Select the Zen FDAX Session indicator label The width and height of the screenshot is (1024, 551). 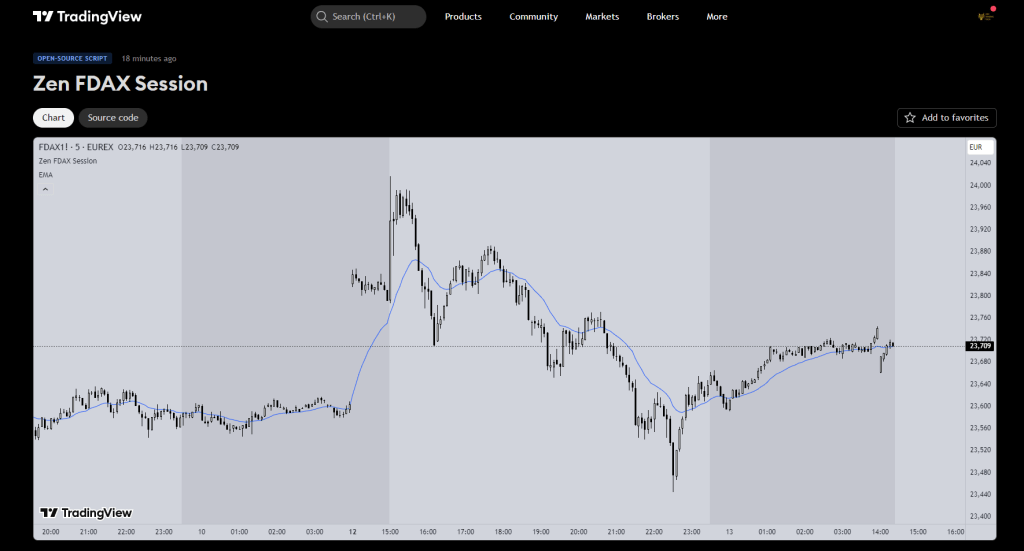pyautogui.click(x=68, y=161)
